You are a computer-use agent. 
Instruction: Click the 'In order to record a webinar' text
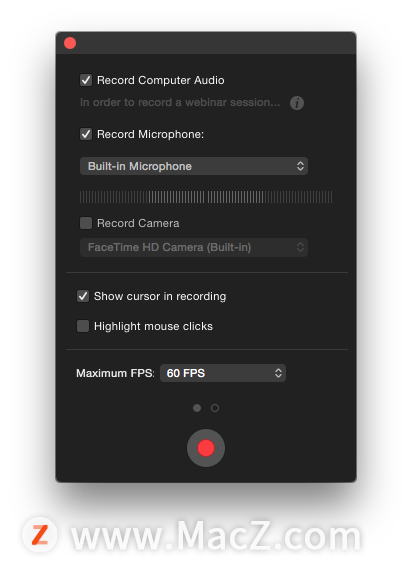point(180,103)
